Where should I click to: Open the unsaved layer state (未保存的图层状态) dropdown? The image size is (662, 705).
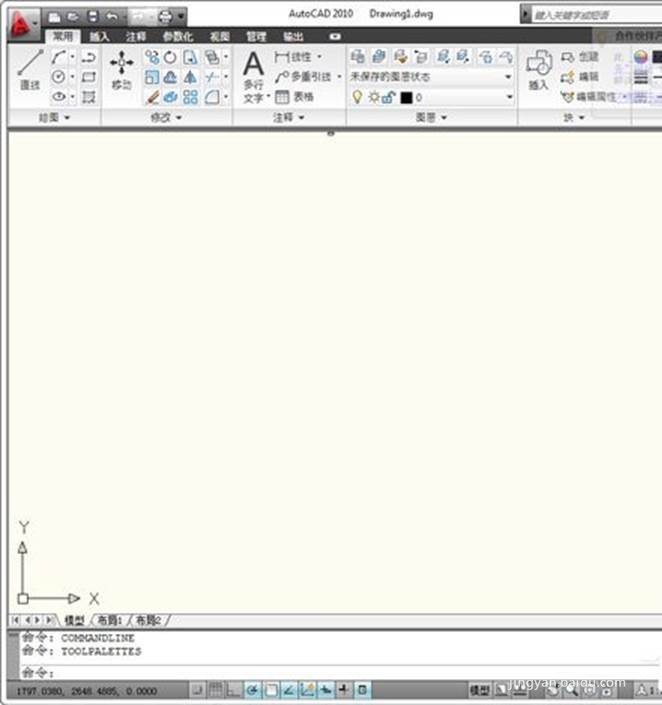pos(432,77)
